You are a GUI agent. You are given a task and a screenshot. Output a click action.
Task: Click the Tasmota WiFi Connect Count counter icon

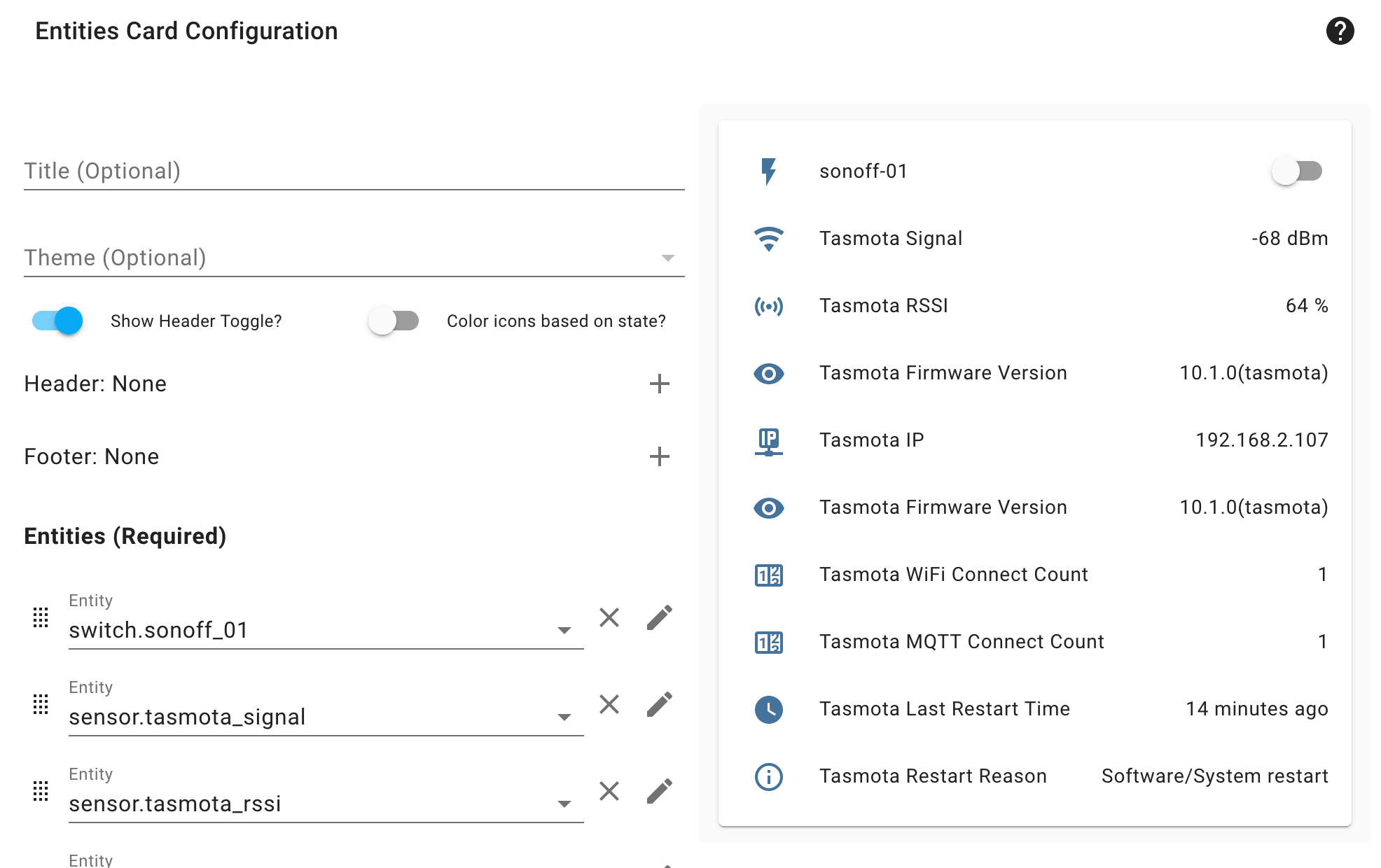coord(768,575)
